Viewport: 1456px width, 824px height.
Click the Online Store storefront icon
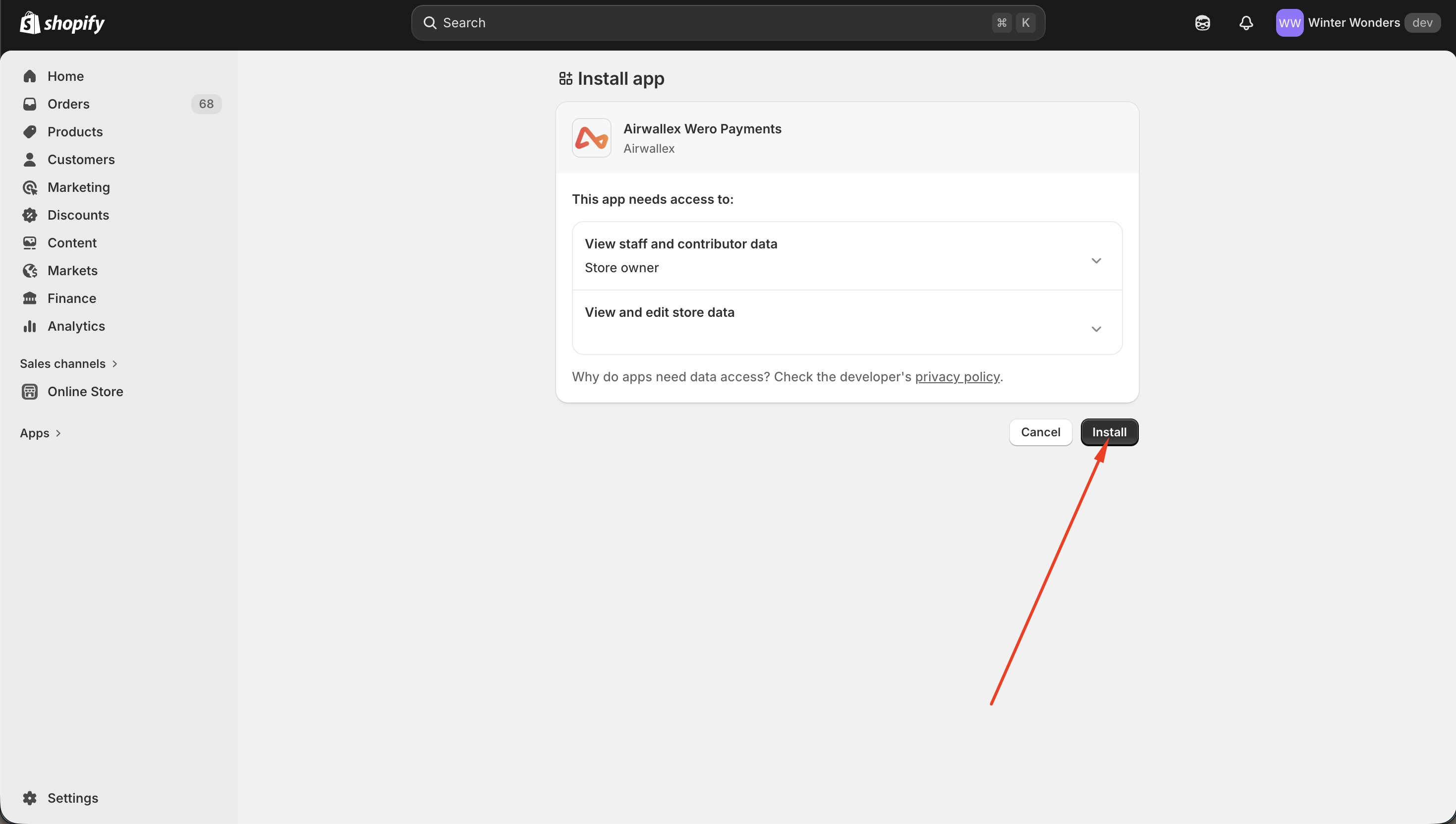tap(30, 391)
